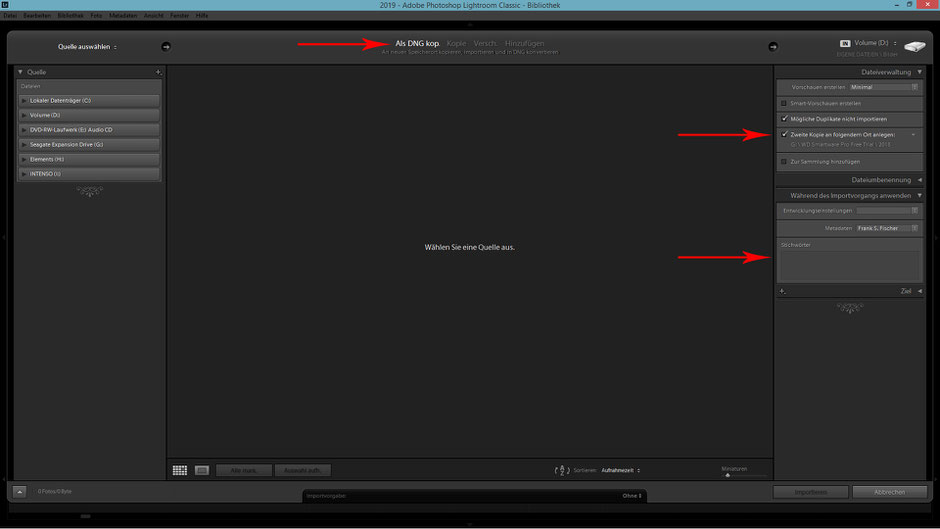
Task: Toggle Smart-Vorschauen erstellen checkbox
Action: coord(784,103)
